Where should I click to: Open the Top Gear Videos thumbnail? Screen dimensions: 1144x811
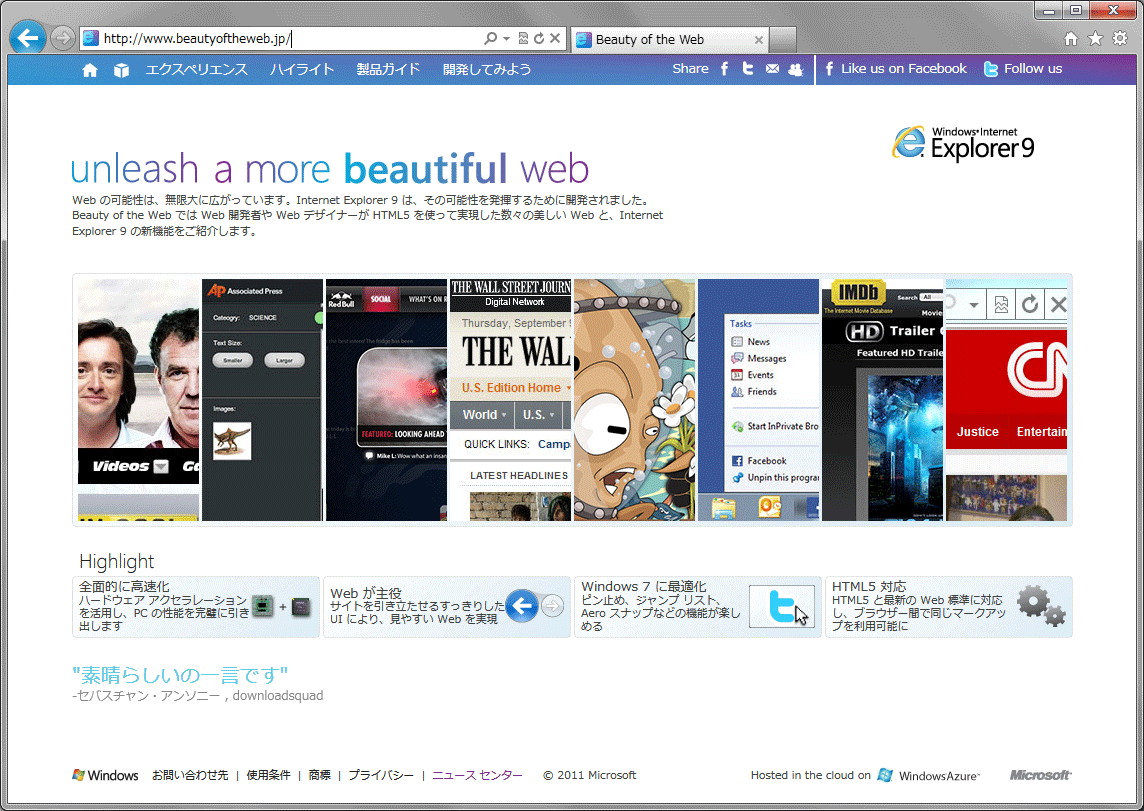click(139, 400)
